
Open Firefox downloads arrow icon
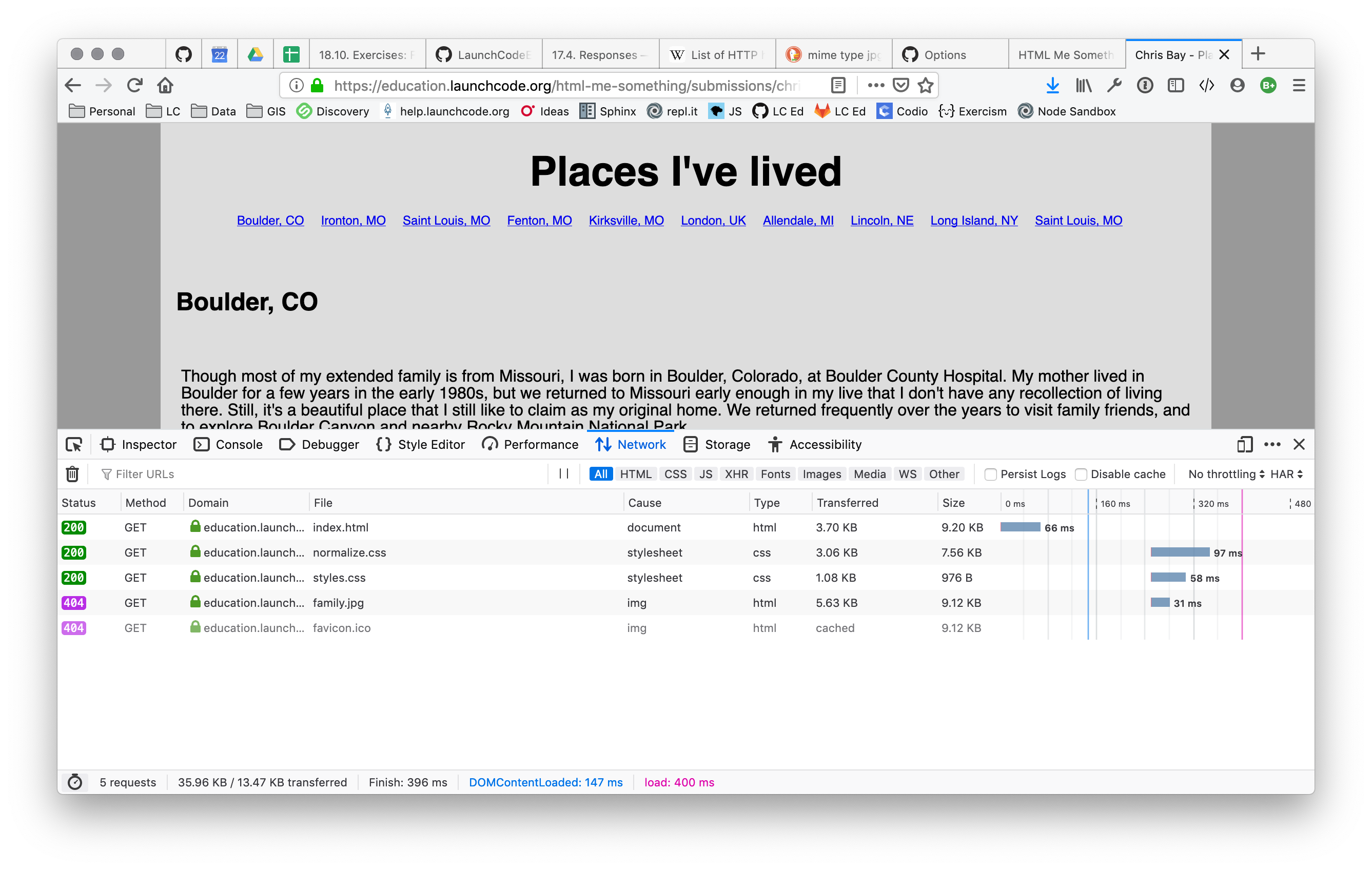click(1052, 86)
